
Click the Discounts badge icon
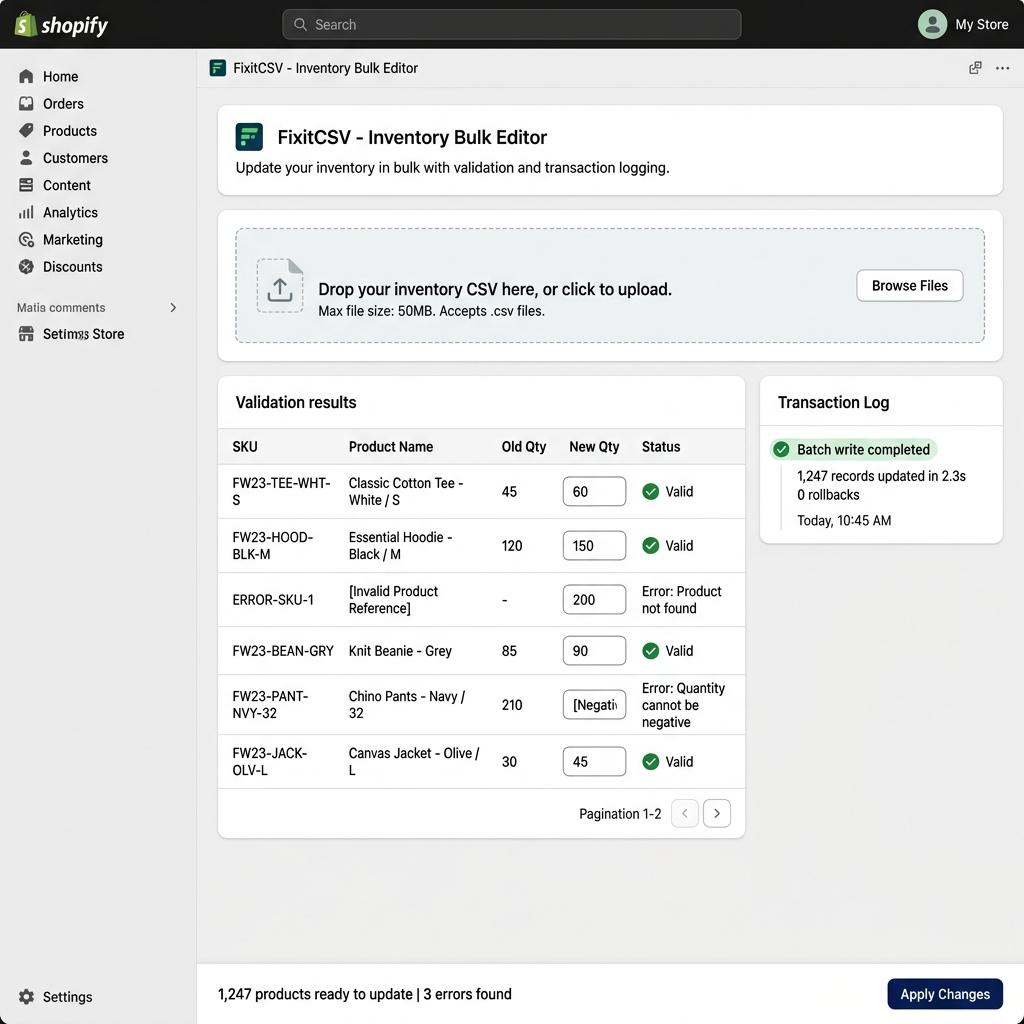26,266
